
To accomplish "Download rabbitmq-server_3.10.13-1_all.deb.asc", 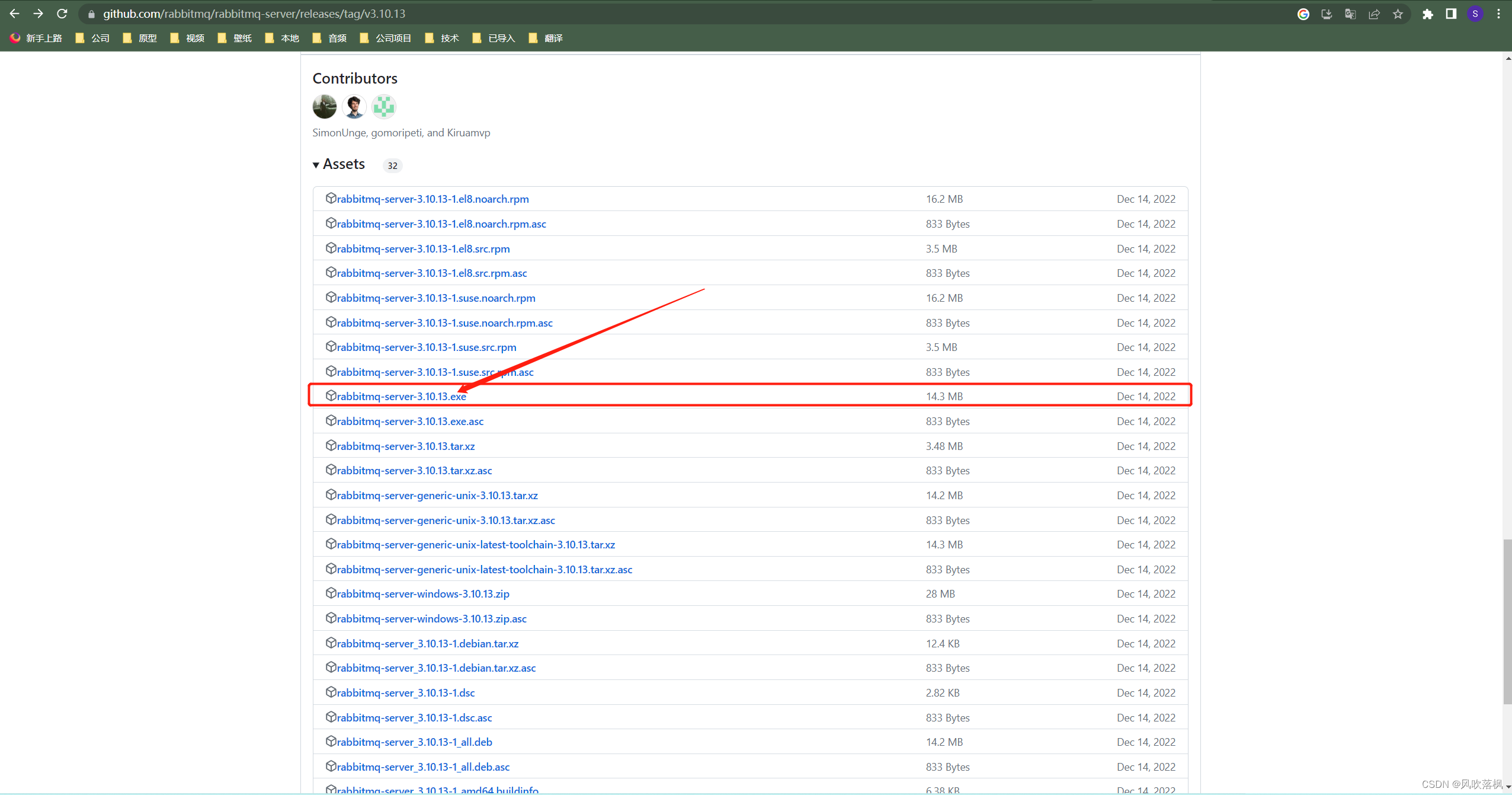I will coord(423,767).
